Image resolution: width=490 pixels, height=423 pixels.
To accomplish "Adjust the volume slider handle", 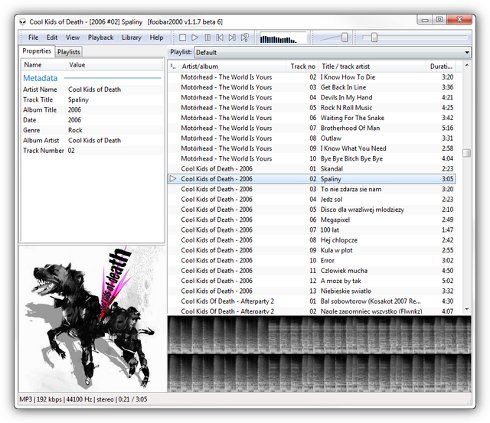I will (345, 37).
